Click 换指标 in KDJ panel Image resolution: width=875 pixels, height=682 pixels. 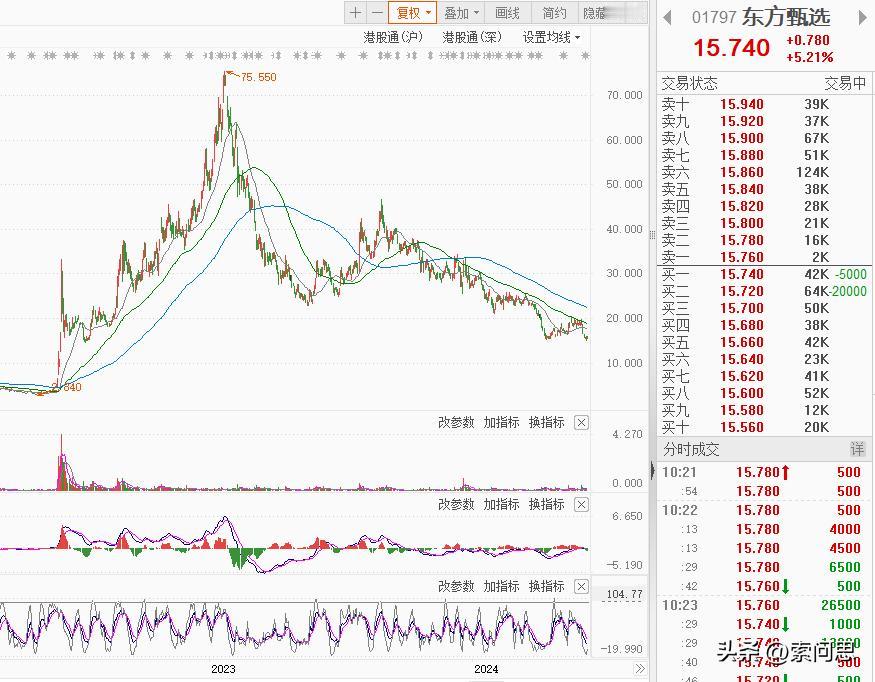[546, 587]
